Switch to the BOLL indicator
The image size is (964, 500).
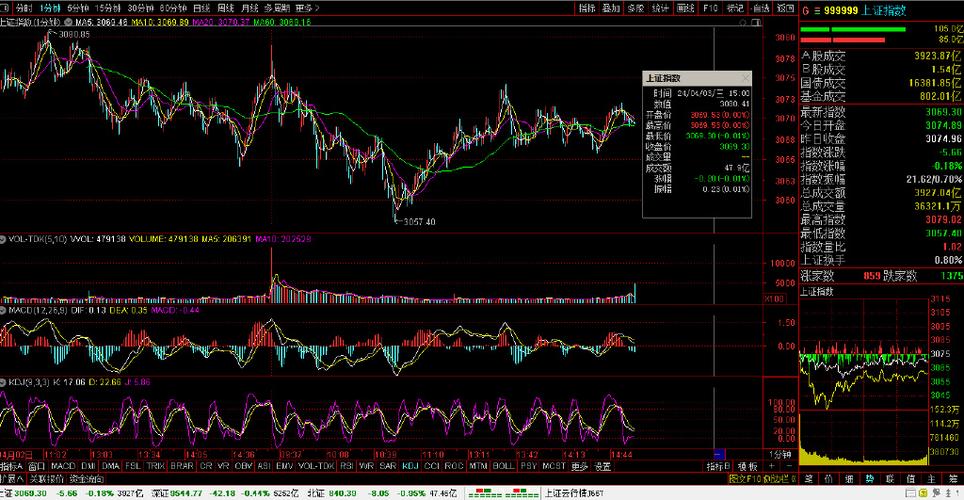coord(504,467)
